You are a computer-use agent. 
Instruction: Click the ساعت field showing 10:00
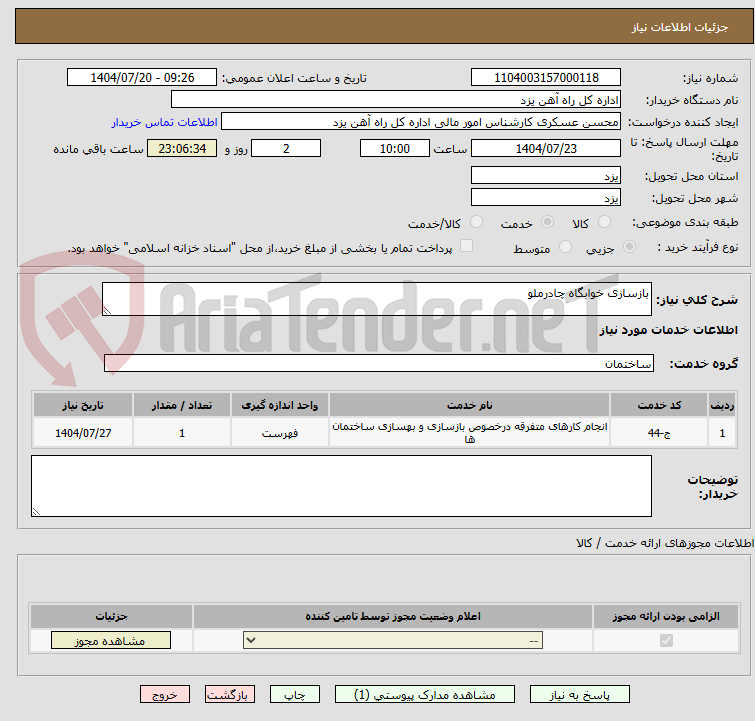coord(395,148)
